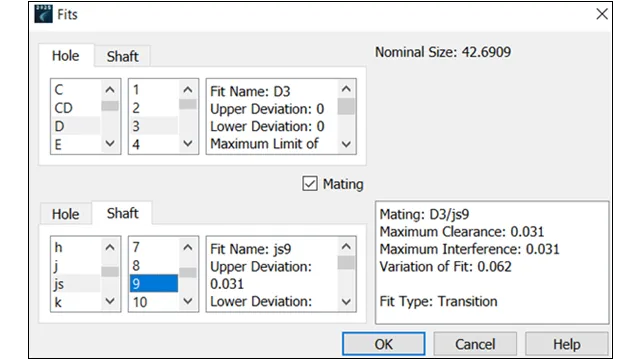
Task: Click down arrow of shaft grade list scrollbar
Action: (x=188, y=301)
